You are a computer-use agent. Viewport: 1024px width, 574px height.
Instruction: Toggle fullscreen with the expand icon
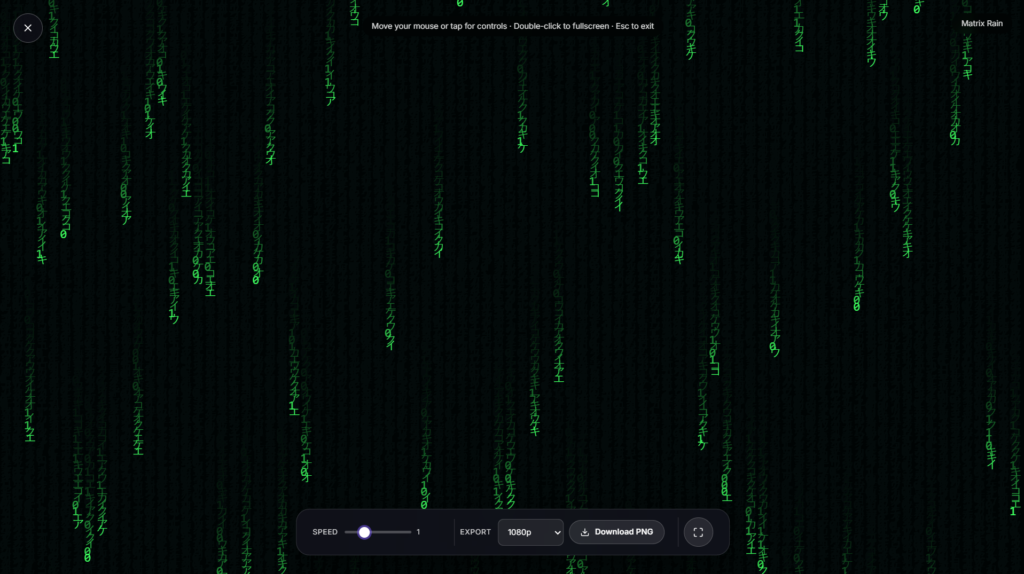point(698,532)
